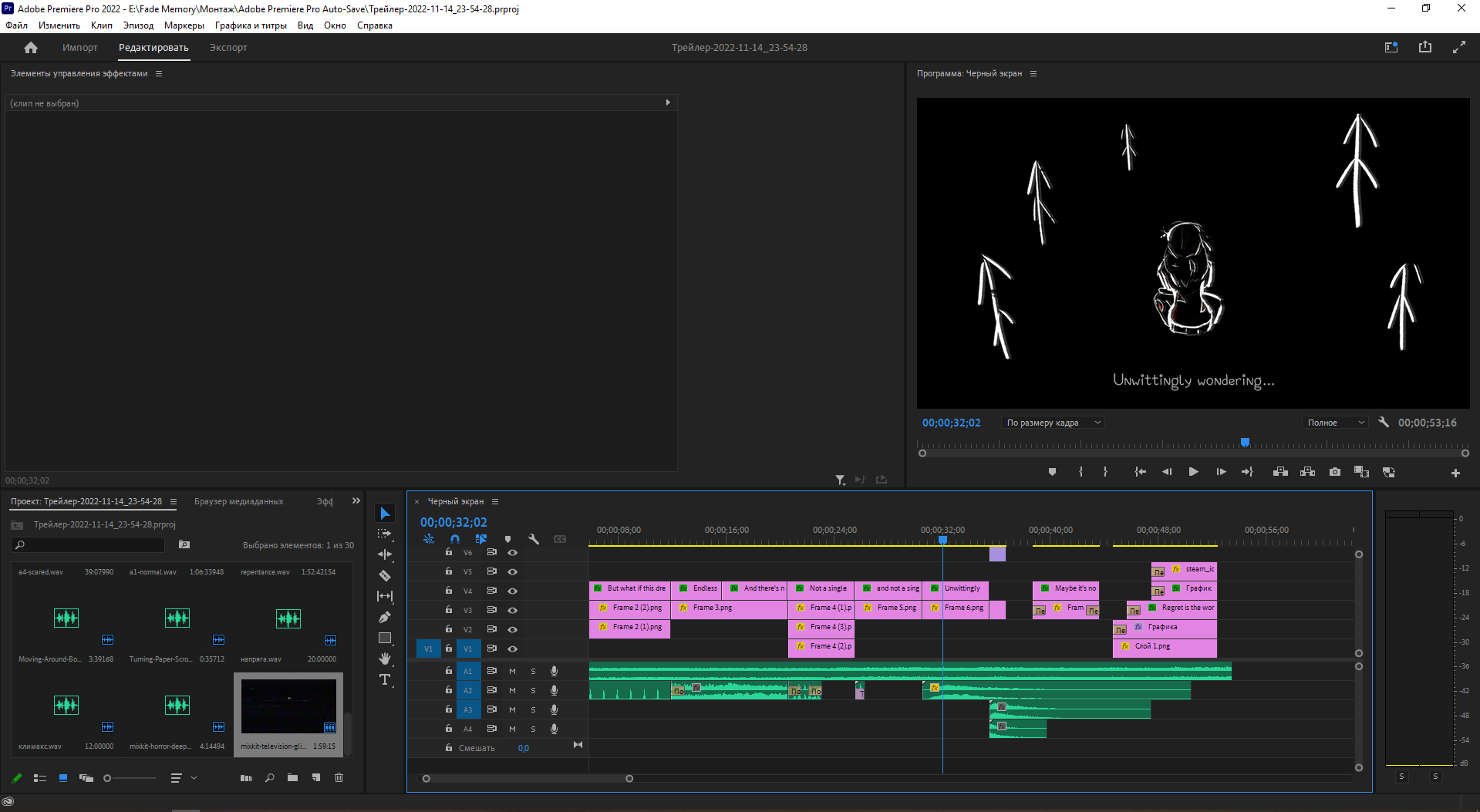The width and height of the screenshot is (1480, 812).
Task: Click New Item icon in Project panel
Action: [x=315, y=778]
